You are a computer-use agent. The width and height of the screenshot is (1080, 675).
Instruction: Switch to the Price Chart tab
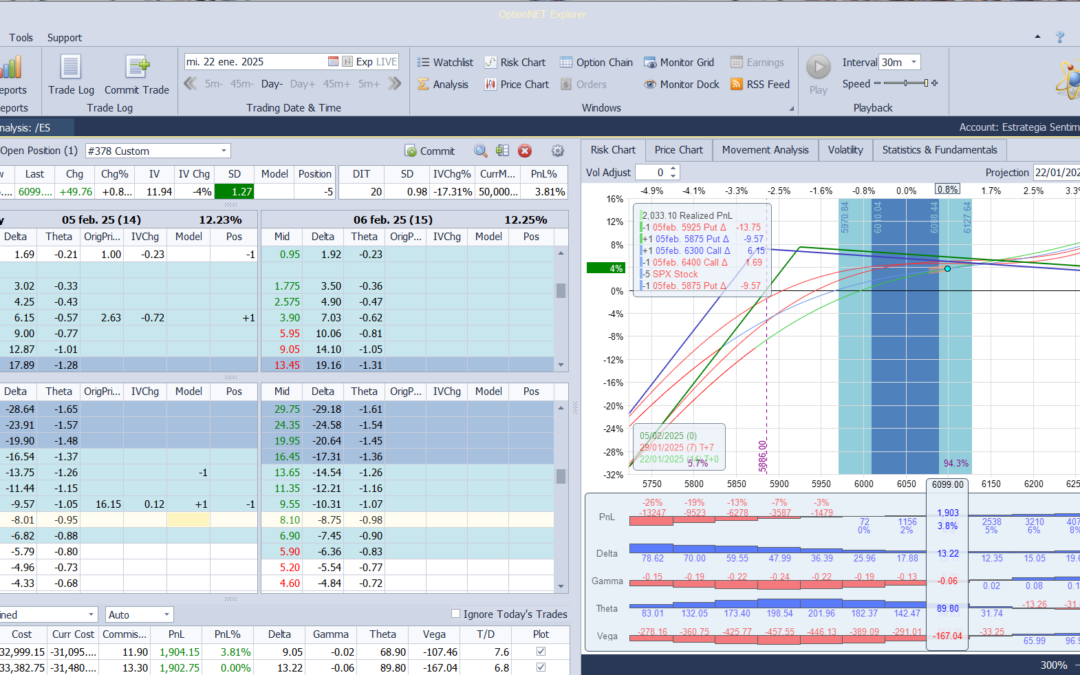coord(678,149)
